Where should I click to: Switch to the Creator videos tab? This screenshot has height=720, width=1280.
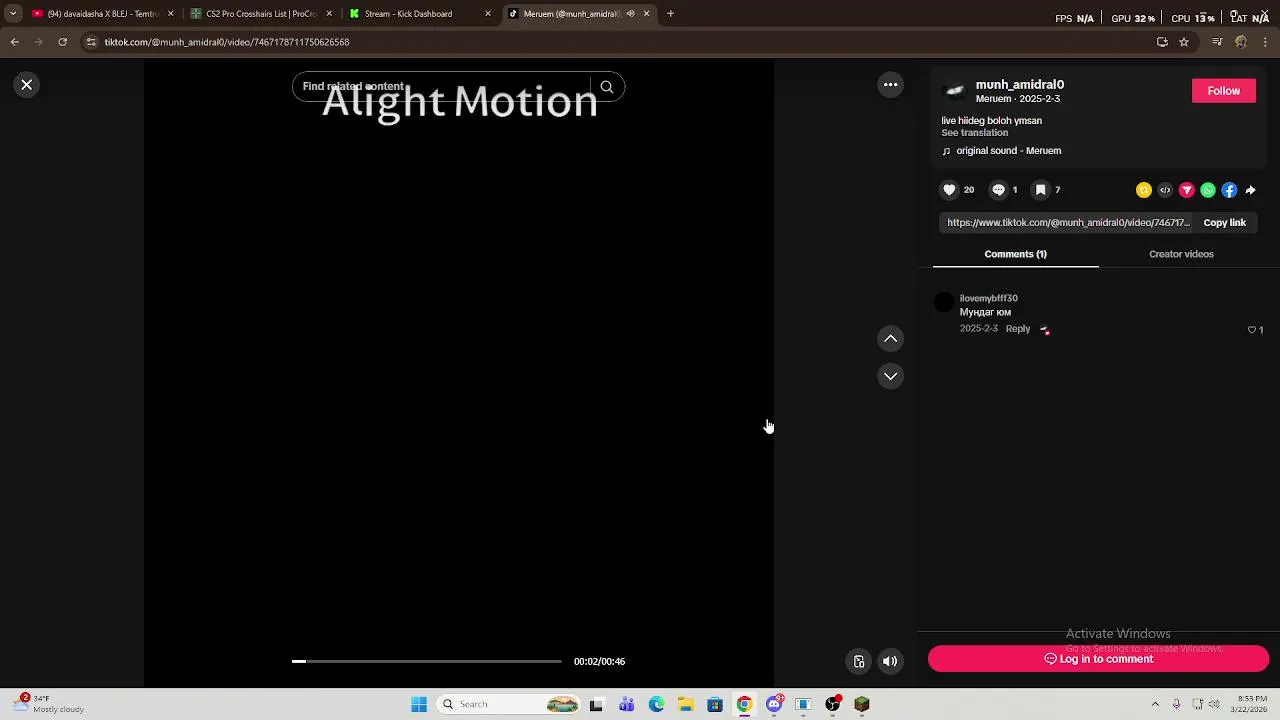[x=1181, y=254]
